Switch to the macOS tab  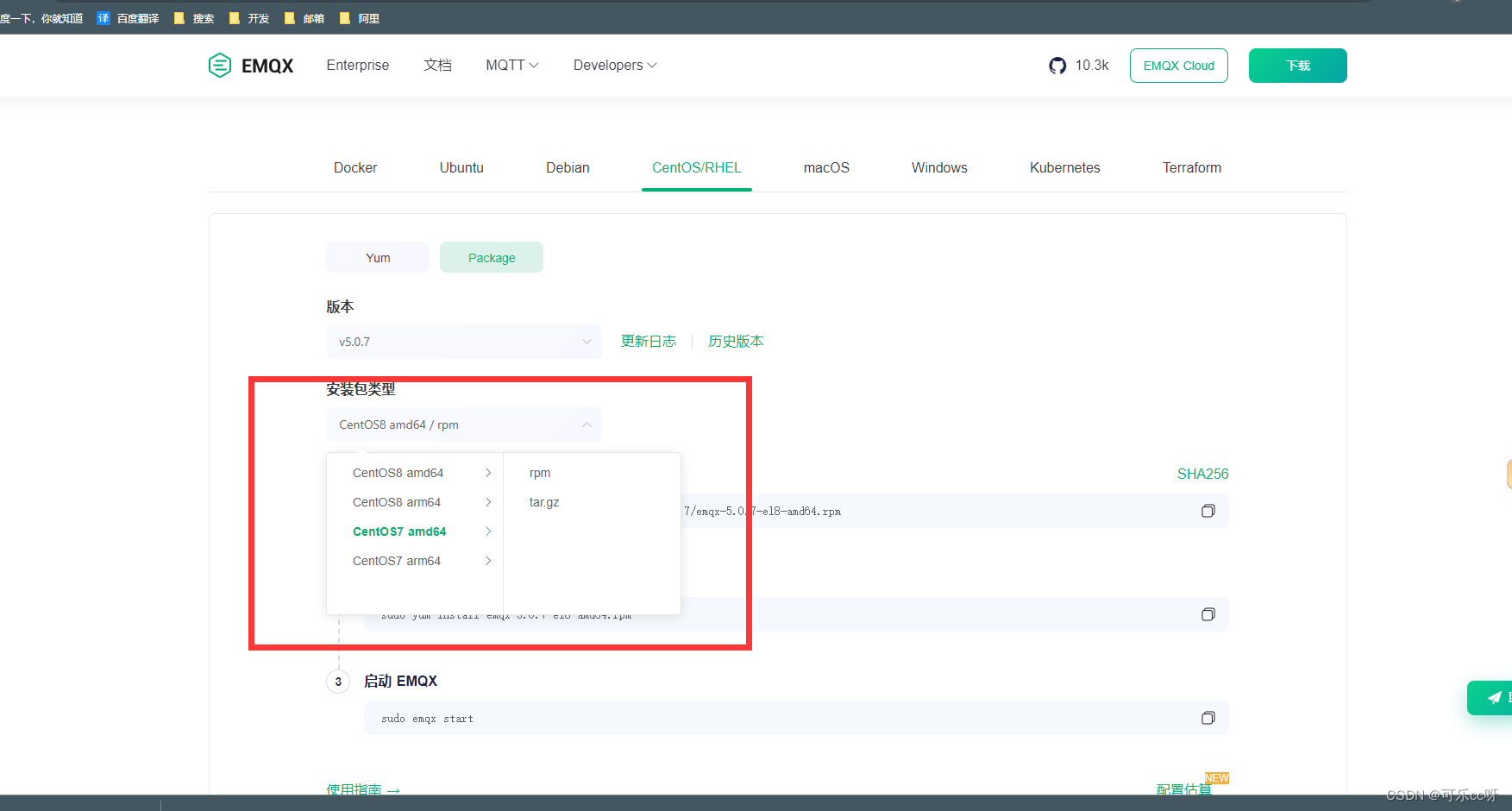pos(826,168)
